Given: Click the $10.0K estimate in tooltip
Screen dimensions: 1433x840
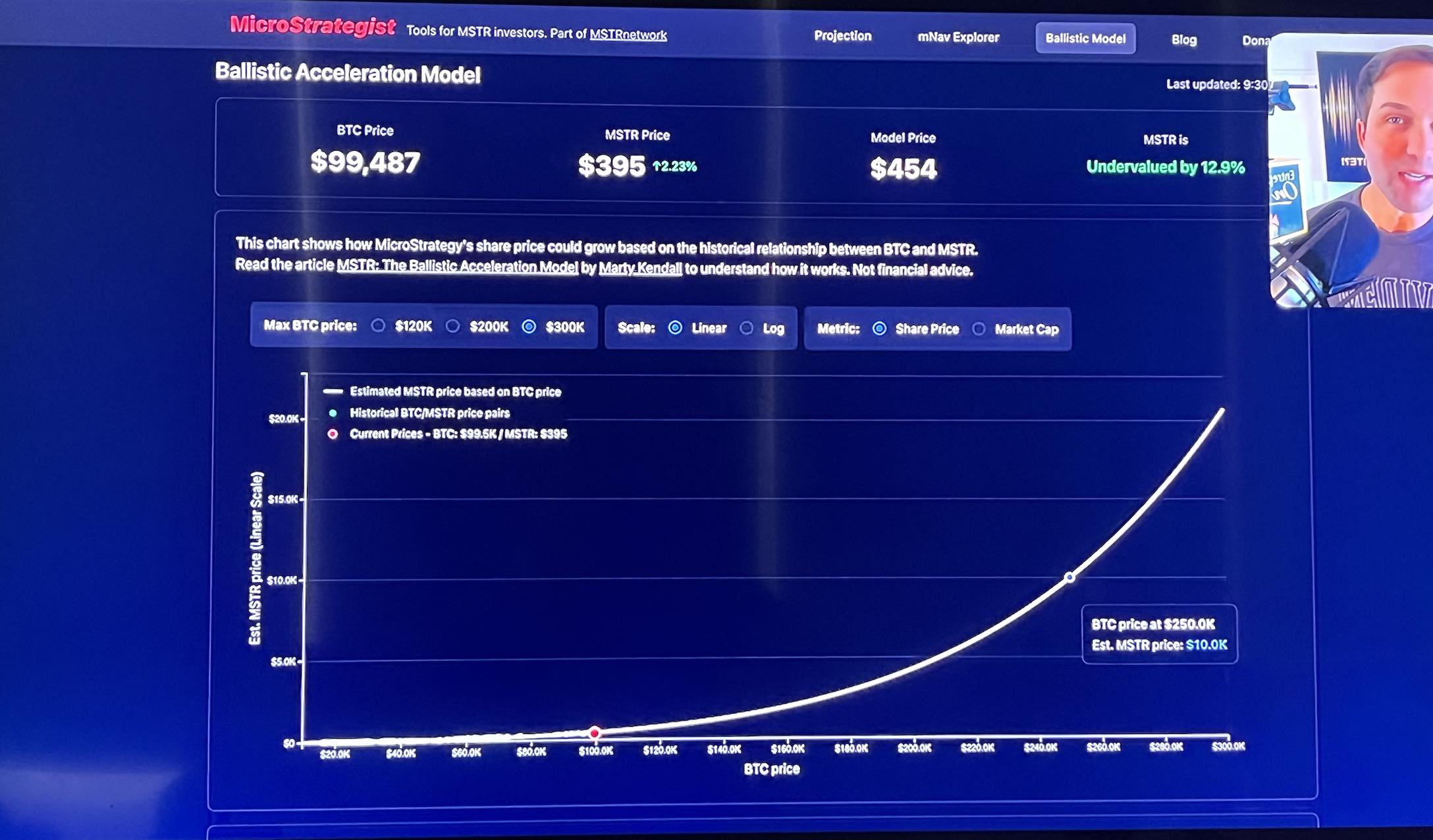Looking at the screenshot, I should [1206, 645].
